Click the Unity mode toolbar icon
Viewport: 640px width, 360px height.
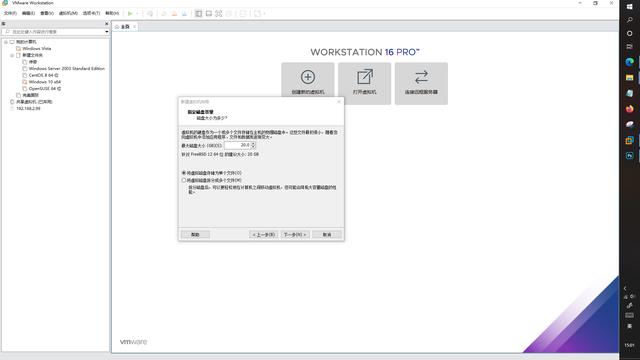229,13
